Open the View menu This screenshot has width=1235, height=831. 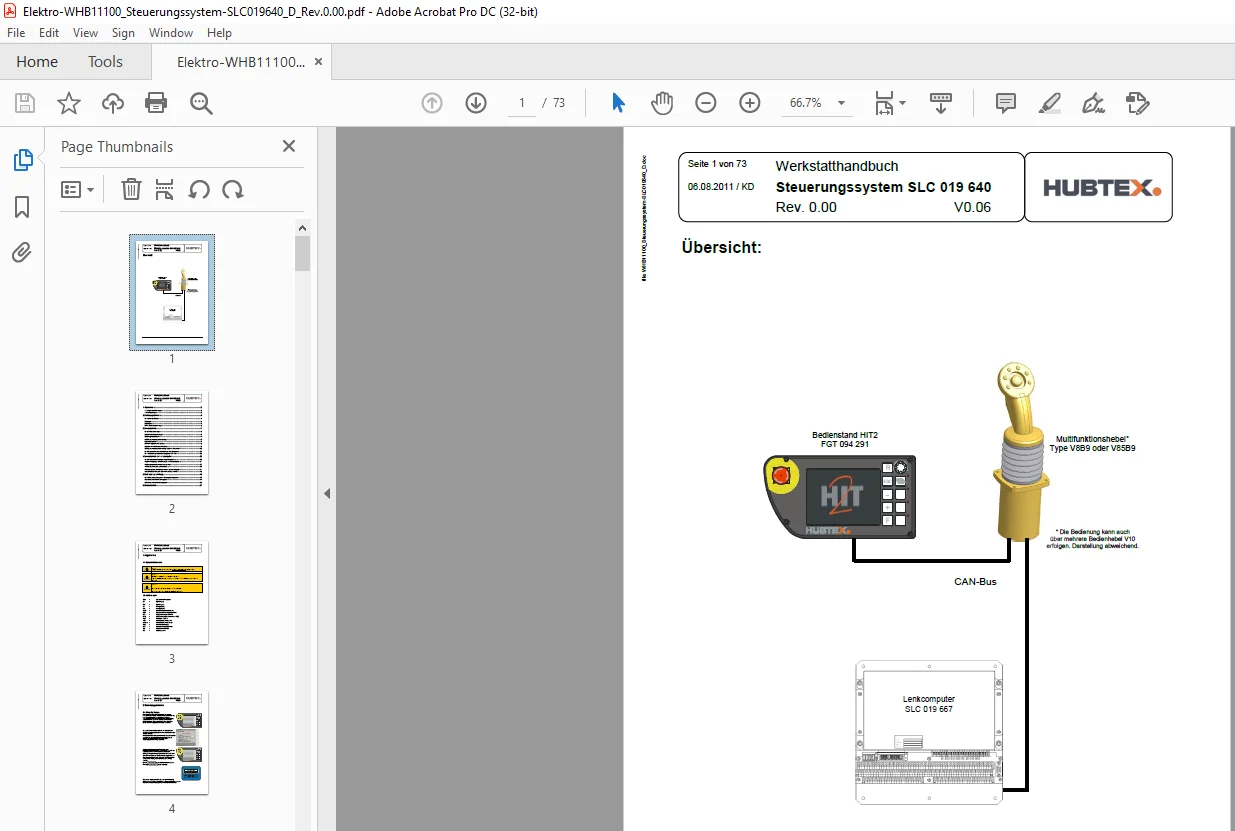point(86,33)
